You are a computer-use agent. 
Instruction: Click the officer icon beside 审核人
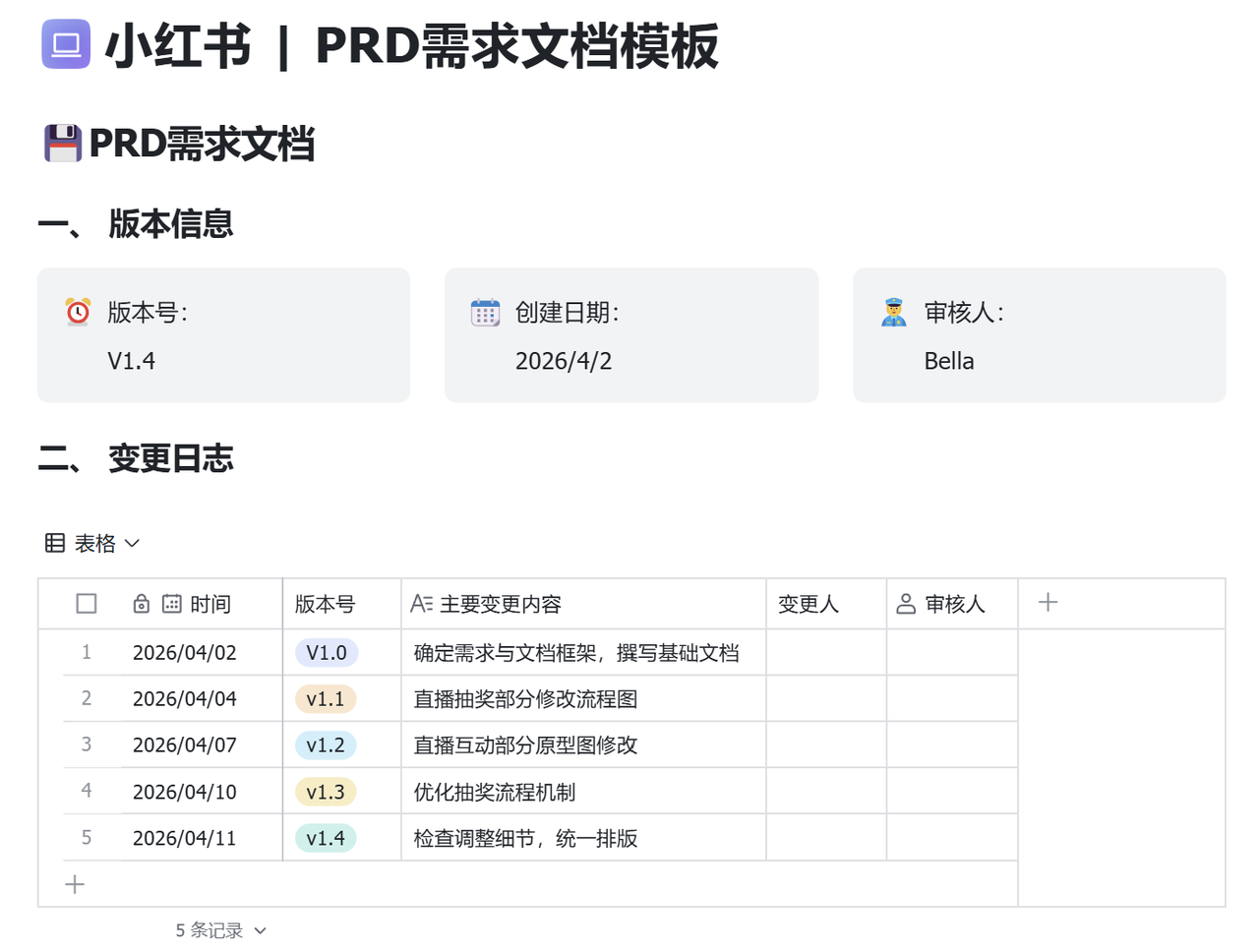click(894, 313)
